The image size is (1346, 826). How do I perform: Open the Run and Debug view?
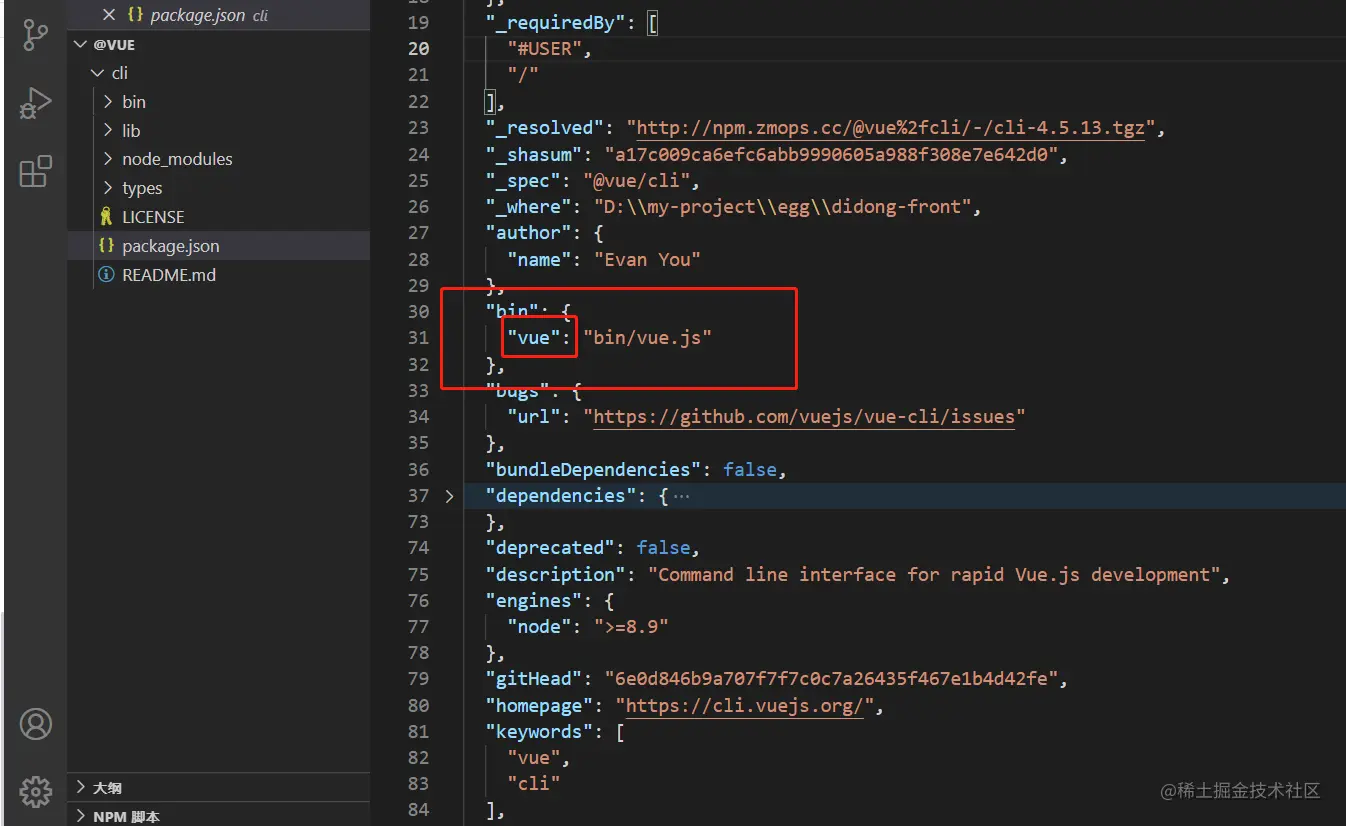coord(36,103)
